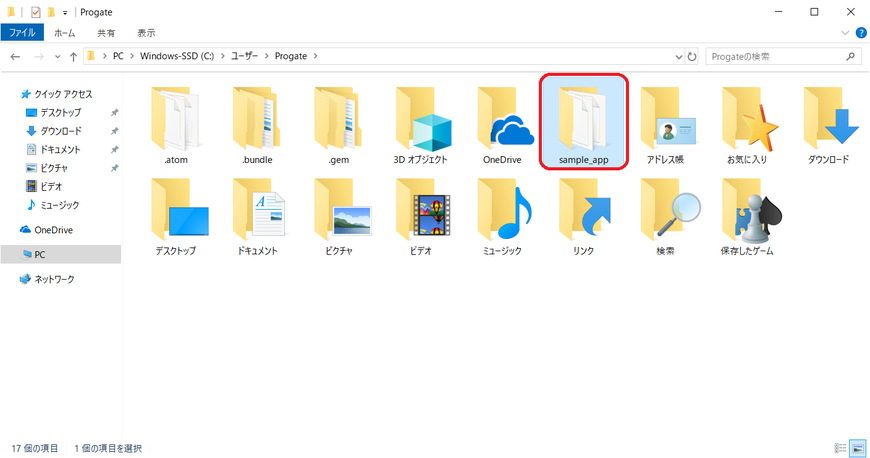Select ネットワーク in navigation pane
Viewport: 870px width, 458px height.
[x=47, y=279]
